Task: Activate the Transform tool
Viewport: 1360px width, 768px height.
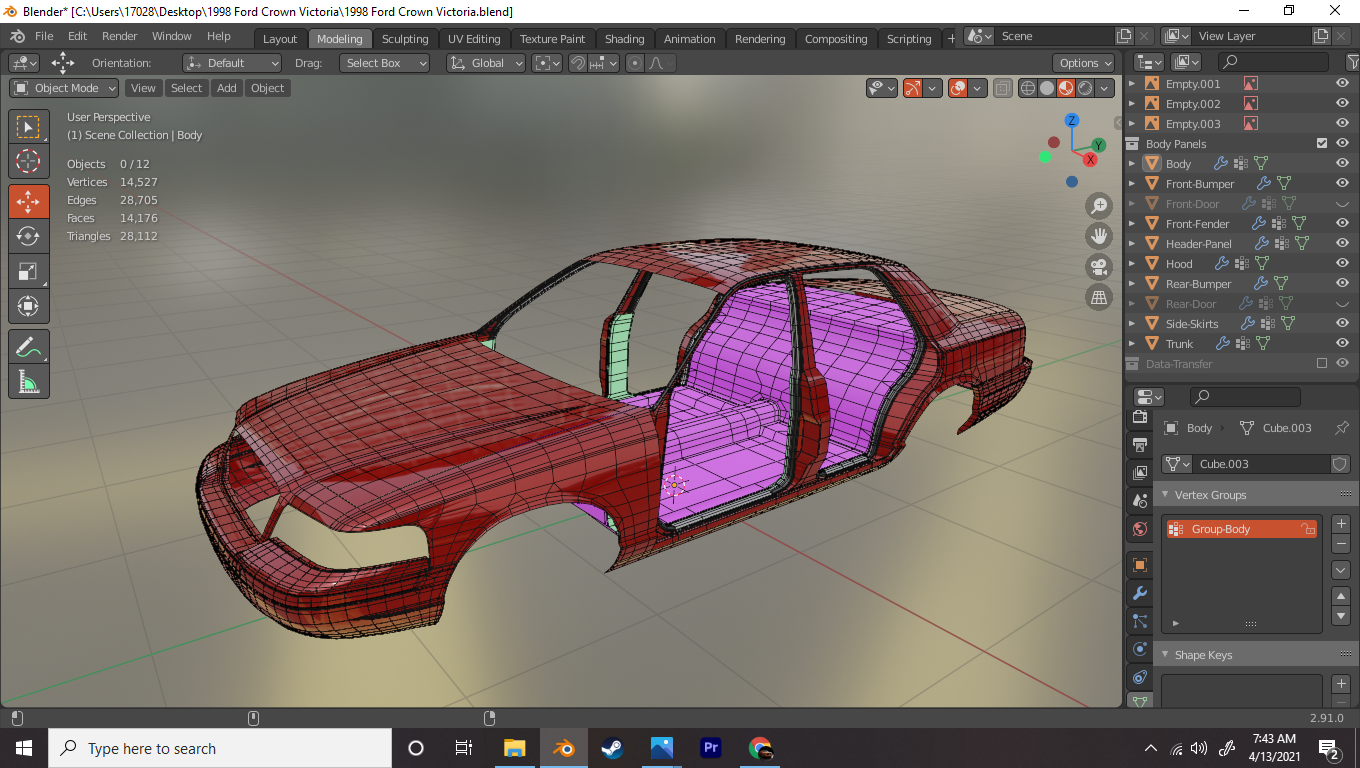Action: [29, 306]
